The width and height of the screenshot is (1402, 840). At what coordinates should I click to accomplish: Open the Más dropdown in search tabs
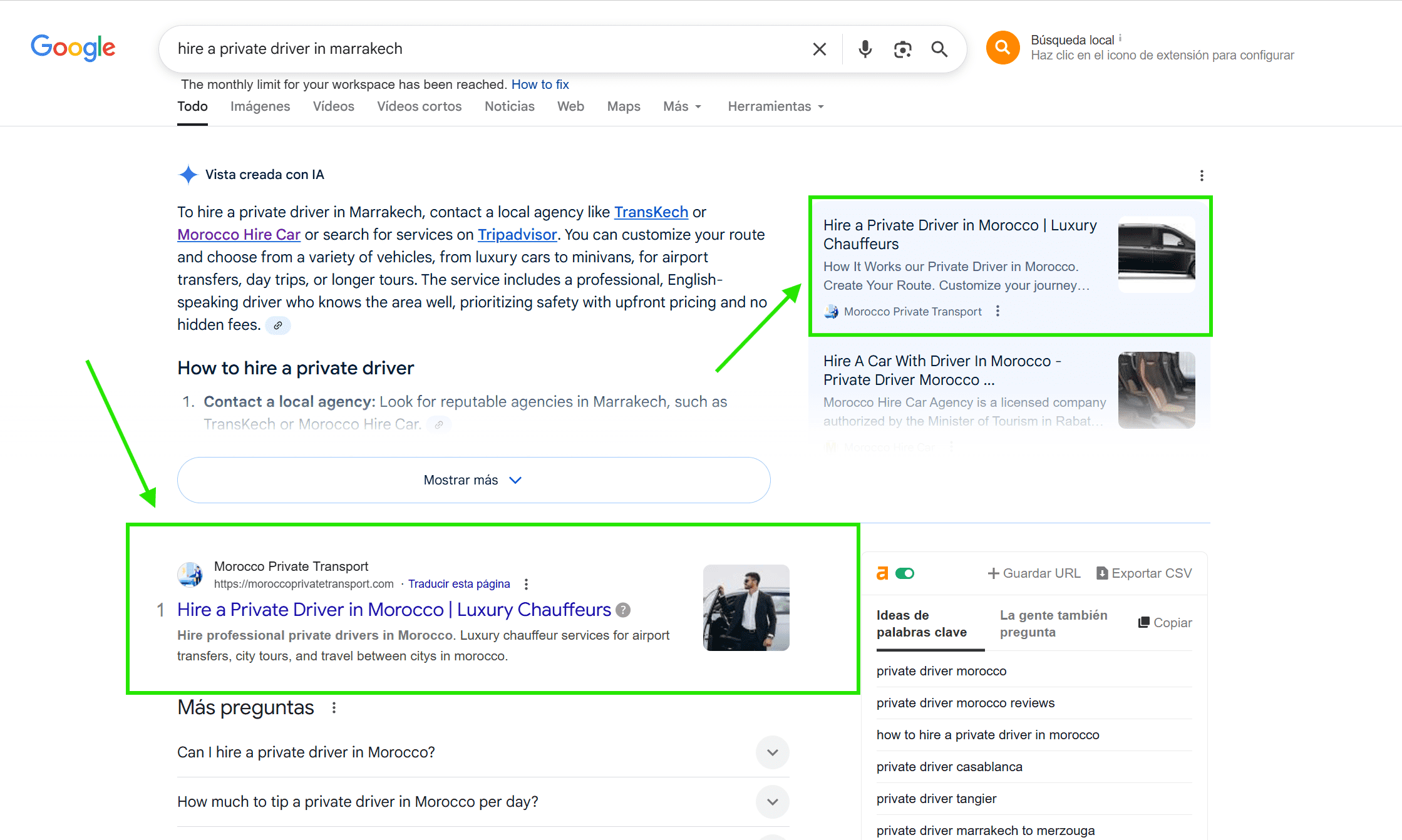(682, 106)
